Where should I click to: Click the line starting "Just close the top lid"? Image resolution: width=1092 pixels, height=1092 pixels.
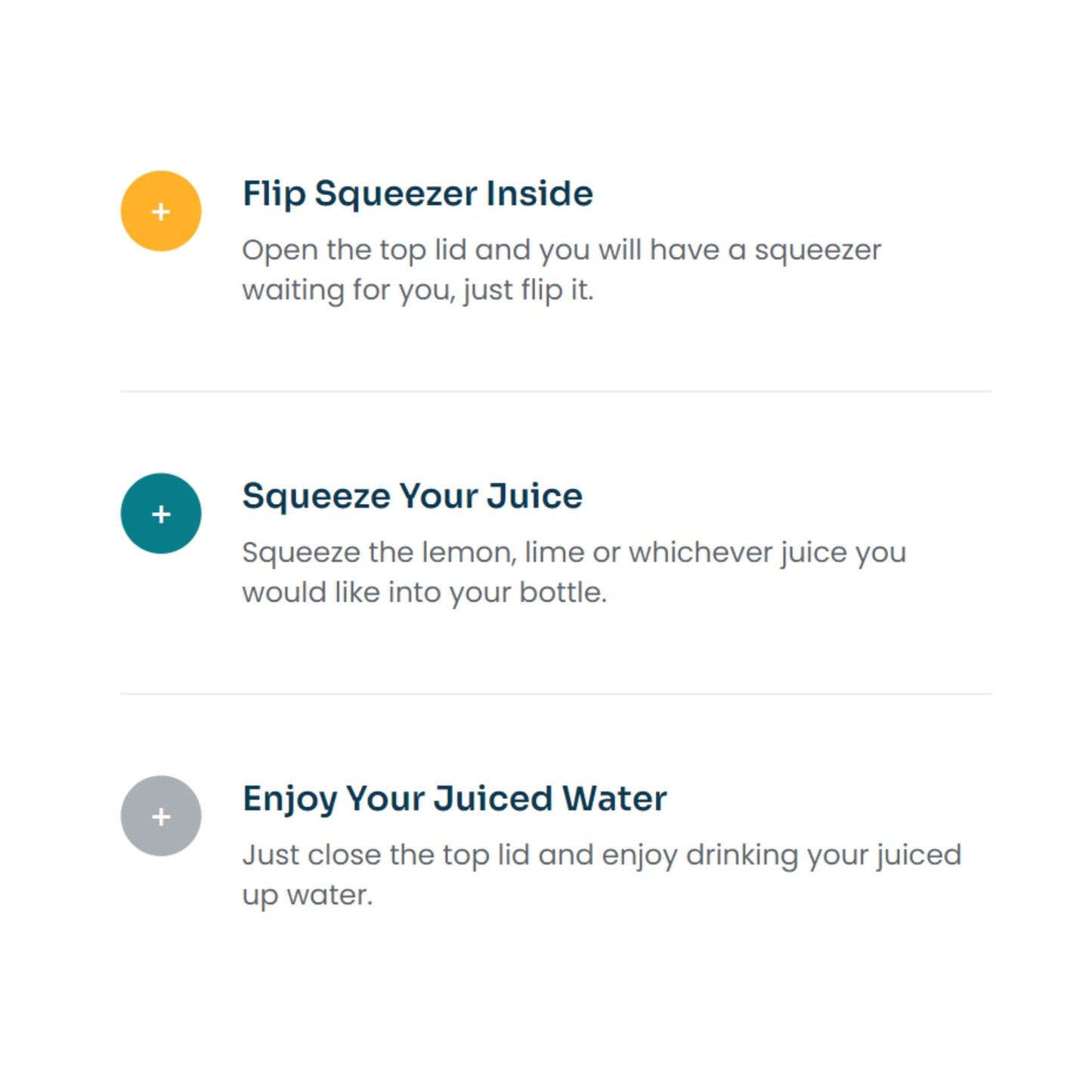(x=601, y=855)
